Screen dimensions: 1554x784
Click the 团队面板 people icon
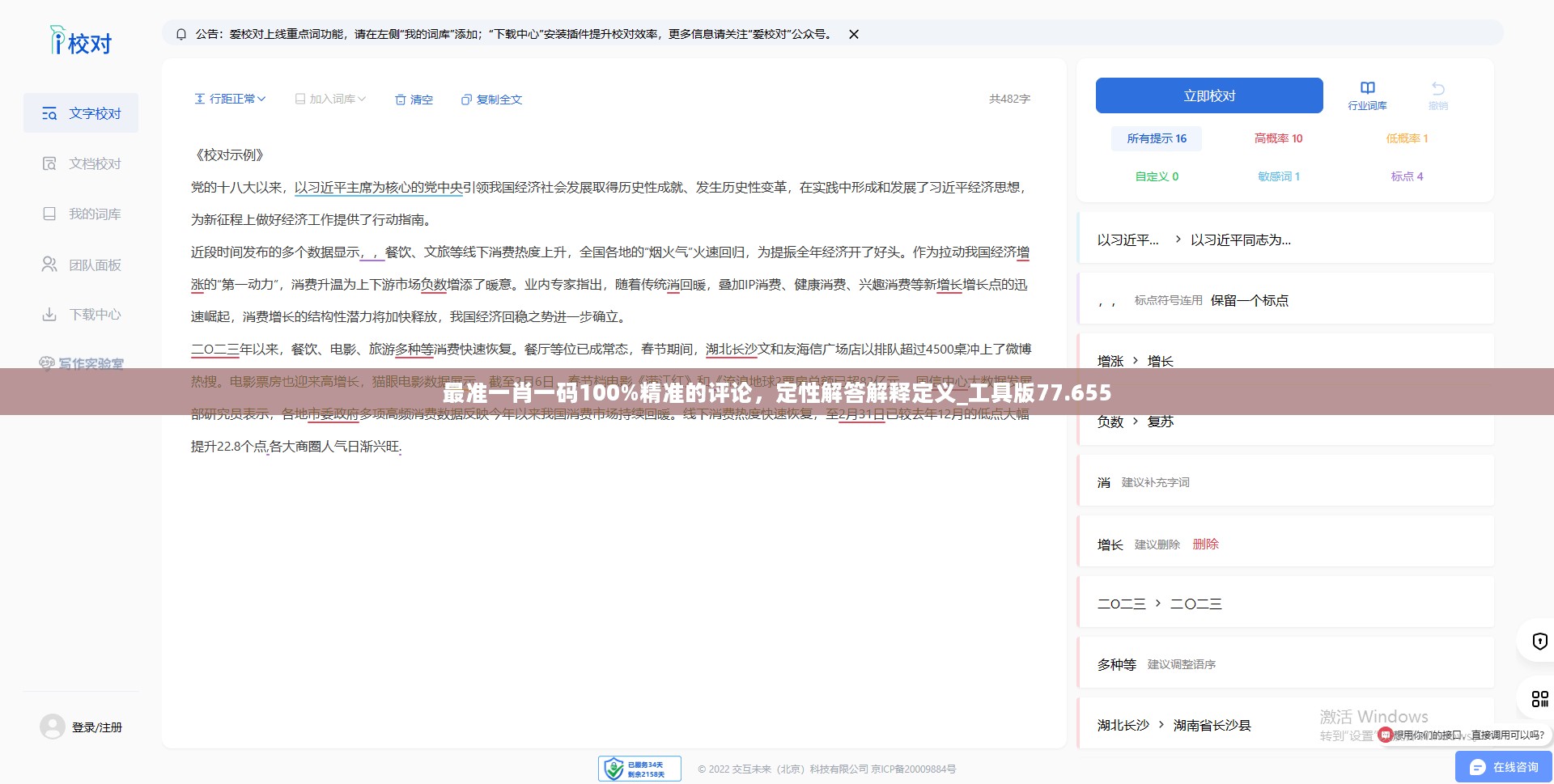pyautogui.click(x=49, y=265)
